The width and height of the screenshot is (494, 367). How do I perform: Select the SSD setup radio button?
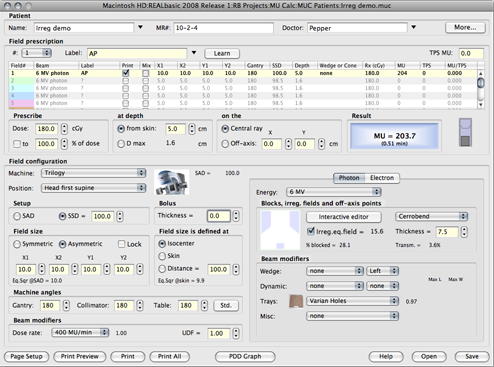coord(62,216)
